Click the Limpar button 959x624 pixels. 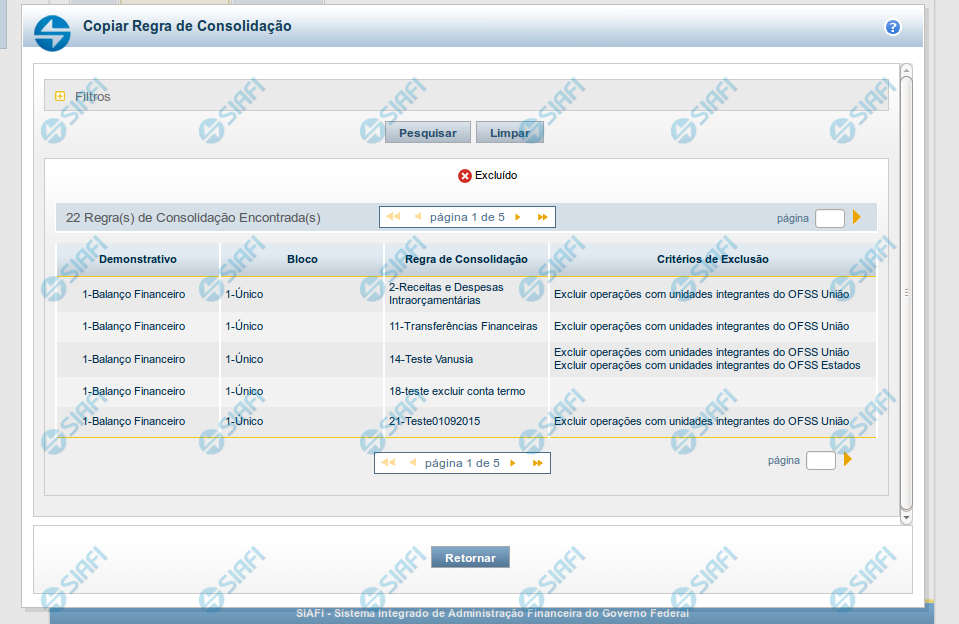click(509, 133)
